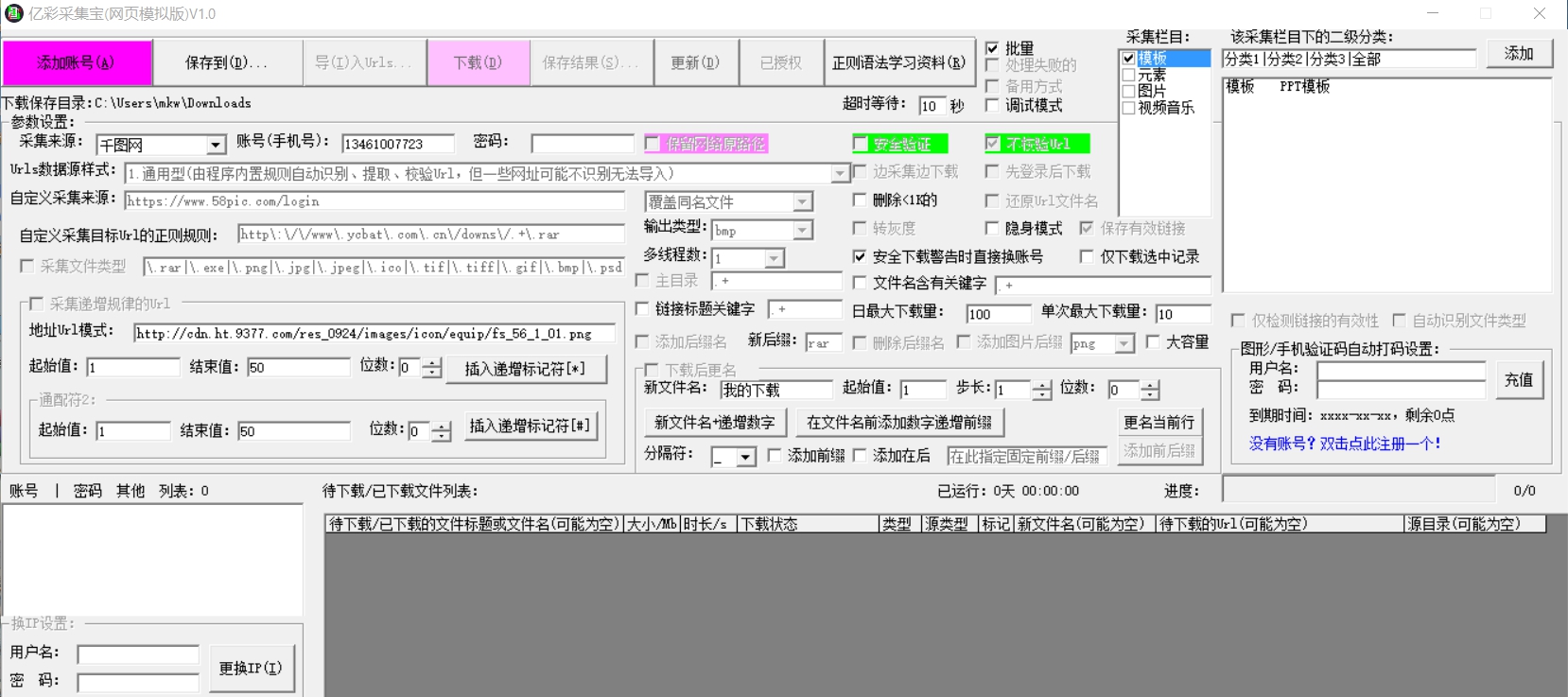This screenshot has height=697, width=1568.
Task: Open the 采集来源 dropdown
Action: 216,145
